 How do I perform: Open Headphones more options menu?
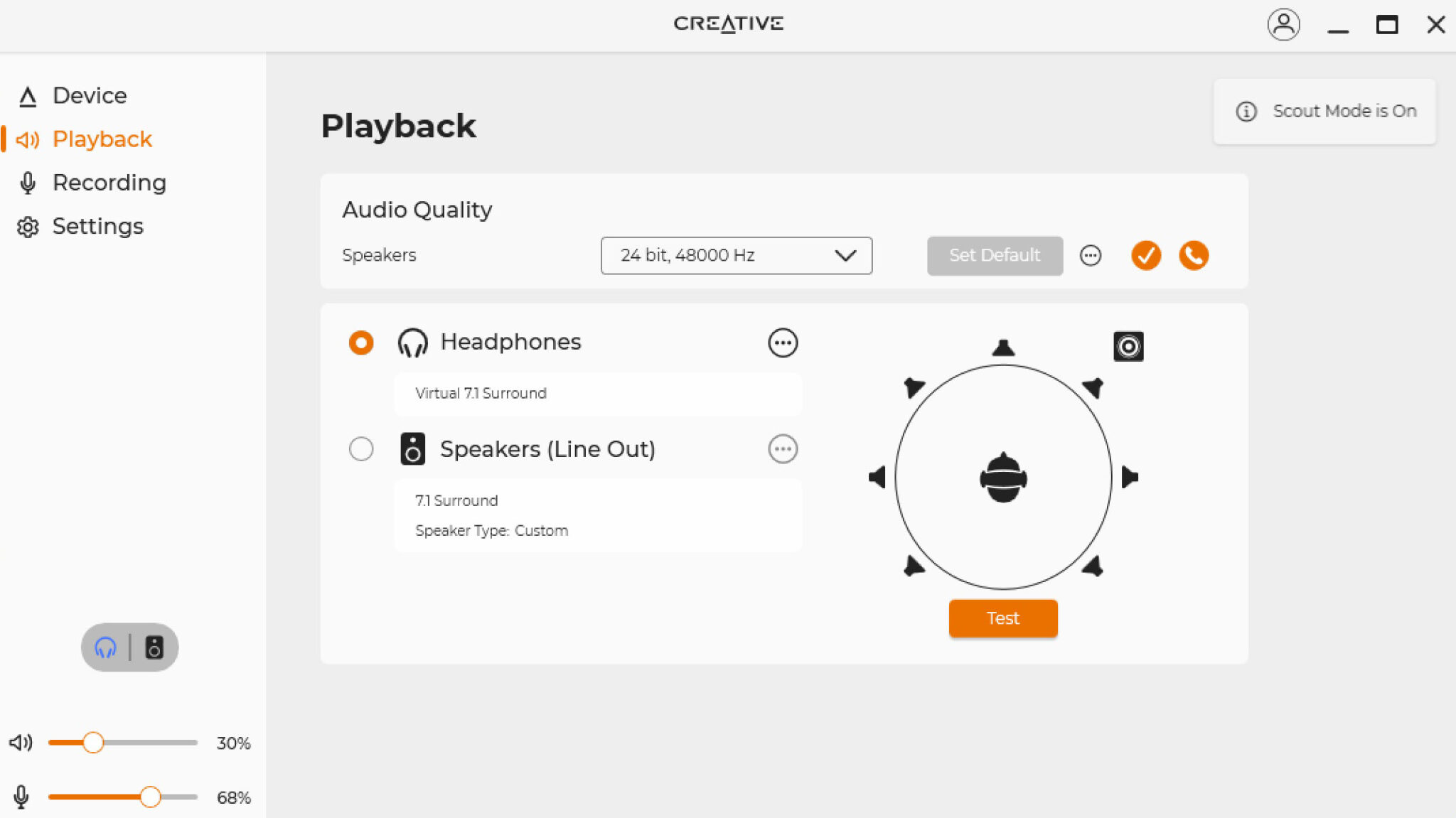pos(783,343)
